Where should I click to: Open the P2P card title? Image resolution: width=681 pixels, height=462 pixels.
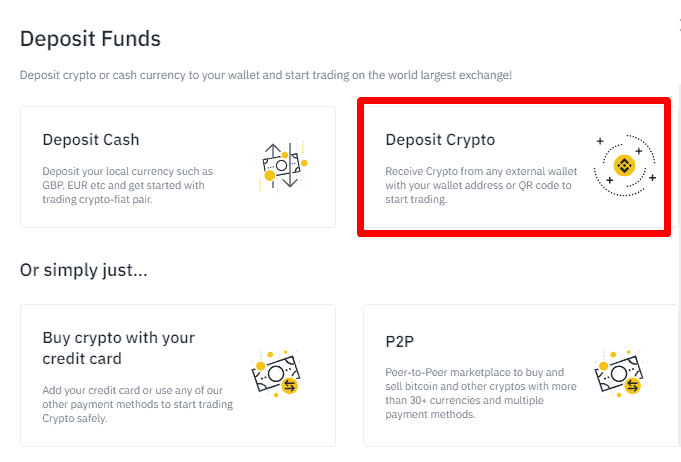tap(400, 338)
